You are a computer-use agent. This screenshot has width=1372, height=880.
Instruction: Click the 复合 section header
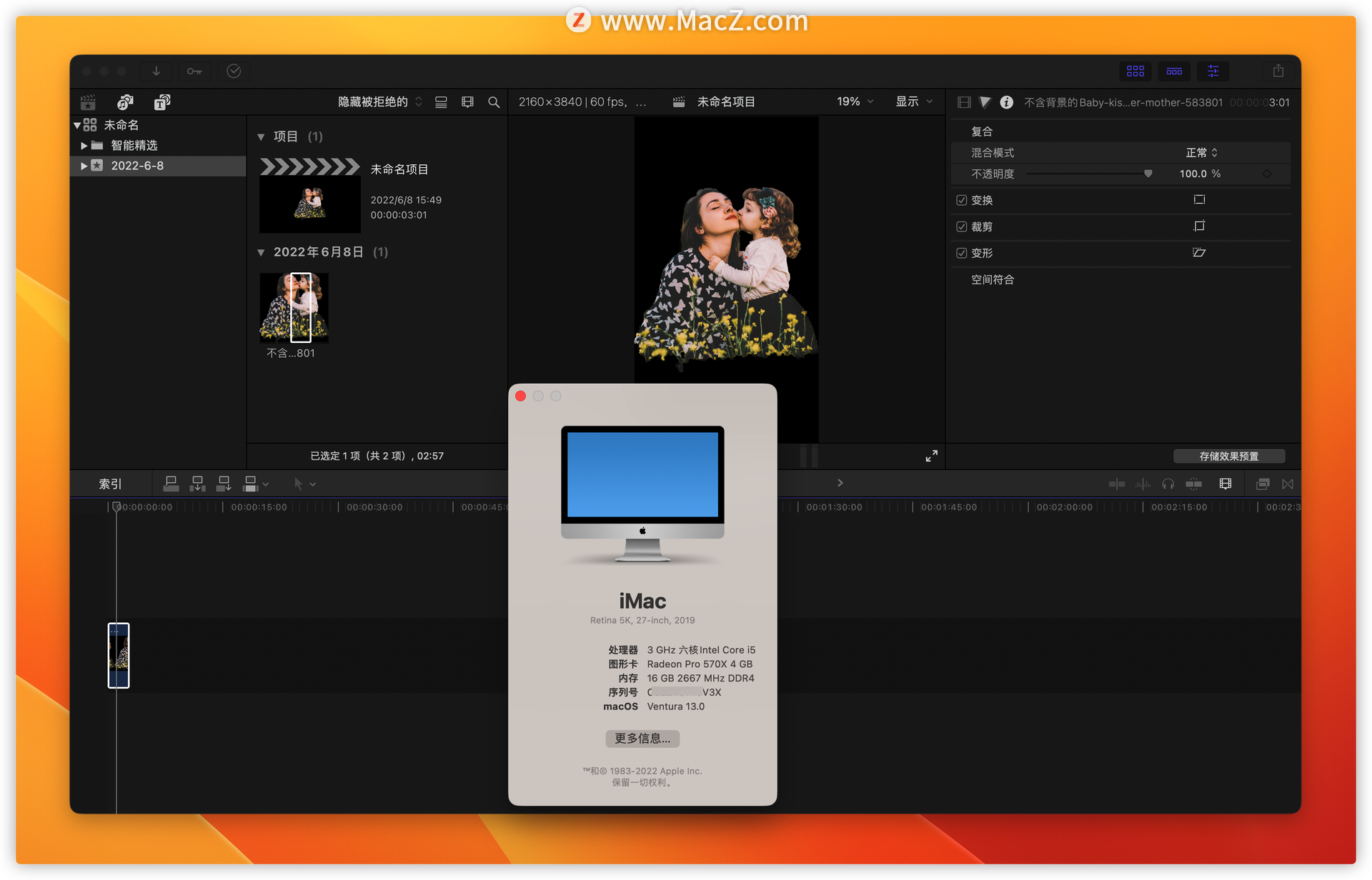tap(982, 131)
